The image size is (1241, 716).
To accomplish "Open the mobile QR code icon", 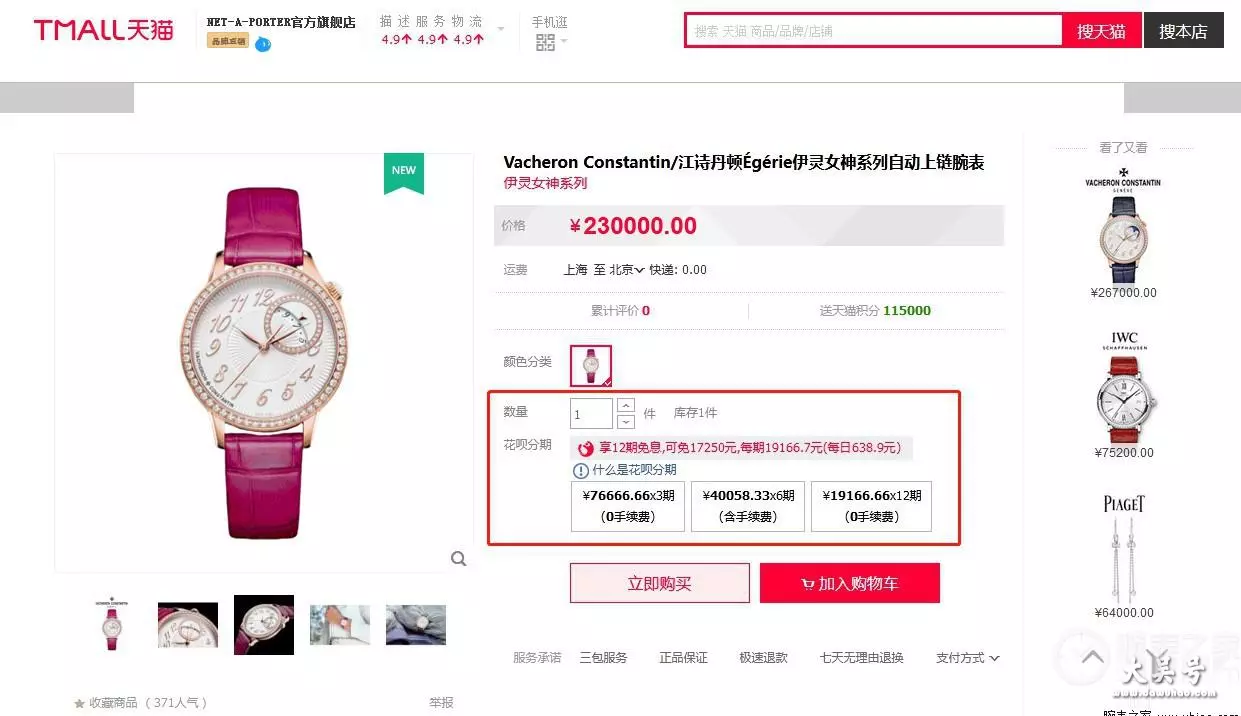I will coord(545,42).
